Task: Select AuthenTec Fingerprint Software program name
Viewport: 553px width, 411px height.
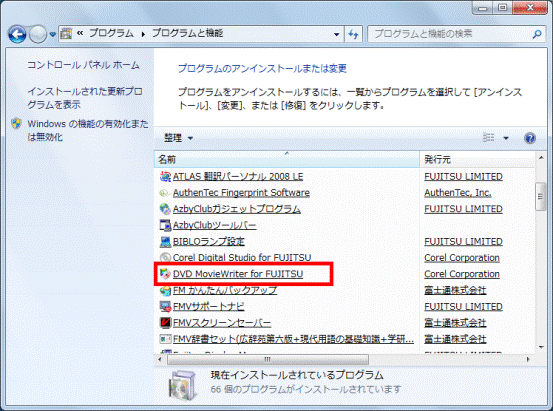Action: pos(241,193)
